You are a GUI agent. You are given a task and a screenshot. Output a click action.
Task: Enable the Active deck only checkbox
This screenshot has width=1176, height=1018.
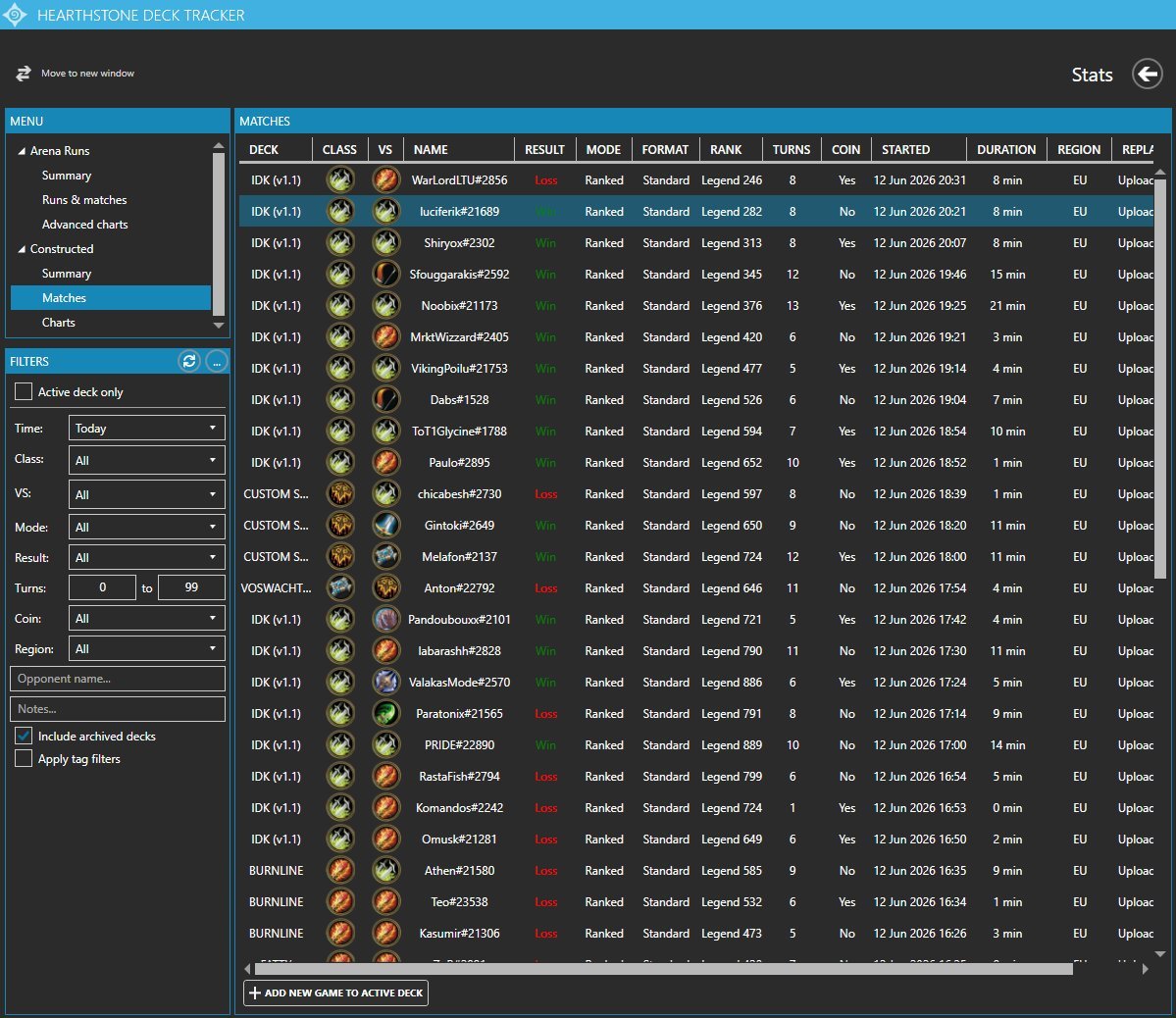point(24,391)
